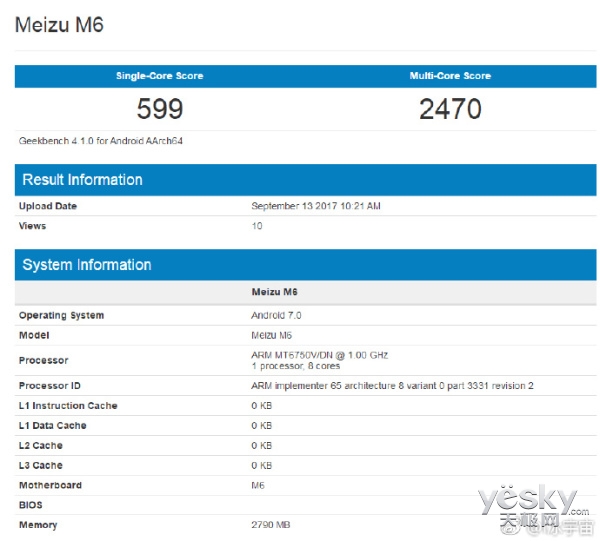Select the ARM implementer 65 architecture value
The height and width of the screenshot is (541, 600).
(392, 386)
